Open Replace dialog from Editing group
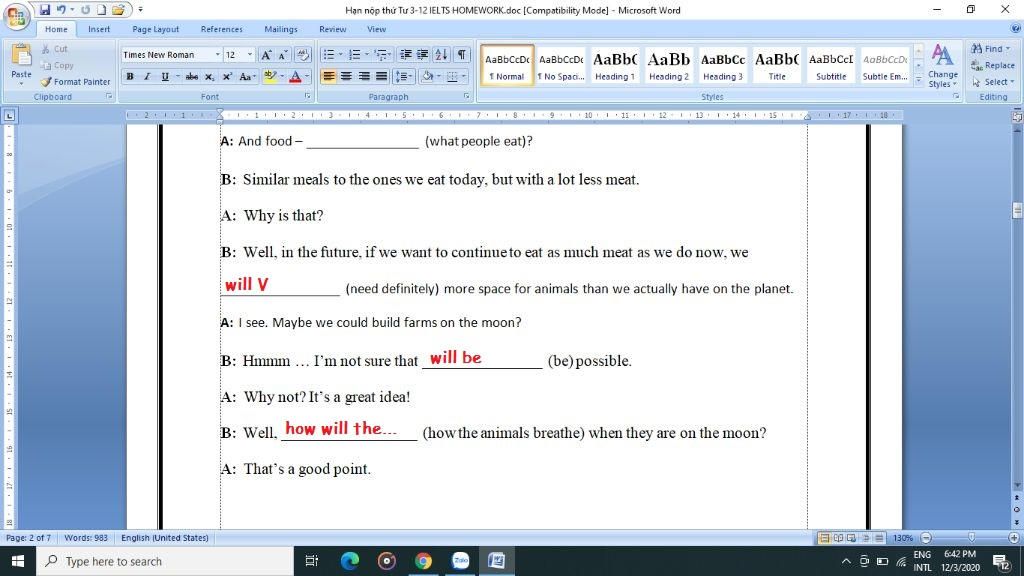The height and width of the screenshot is (576, 1024). 993,65
